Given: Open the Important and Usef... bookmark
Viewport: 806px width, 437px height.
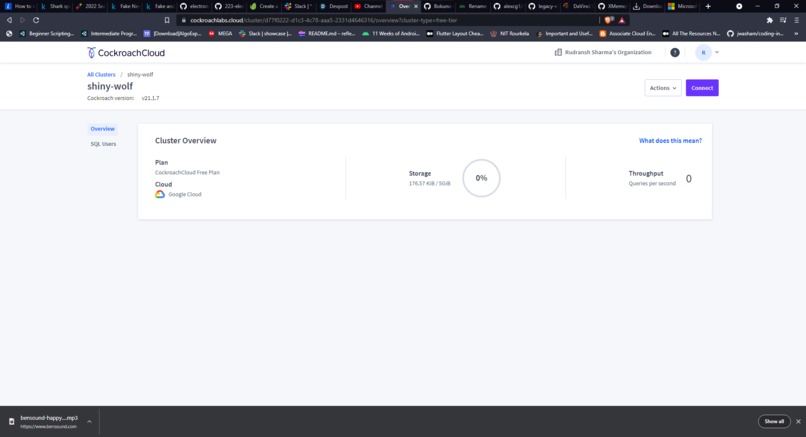Looking at the screenshot, I should click(x=564, y=33).
